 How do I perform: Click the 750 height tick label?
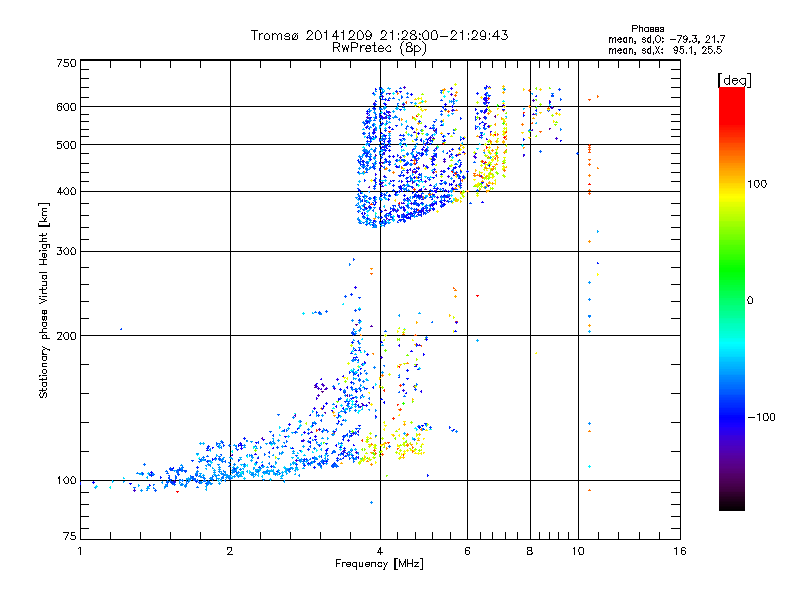tap(67, 63)
